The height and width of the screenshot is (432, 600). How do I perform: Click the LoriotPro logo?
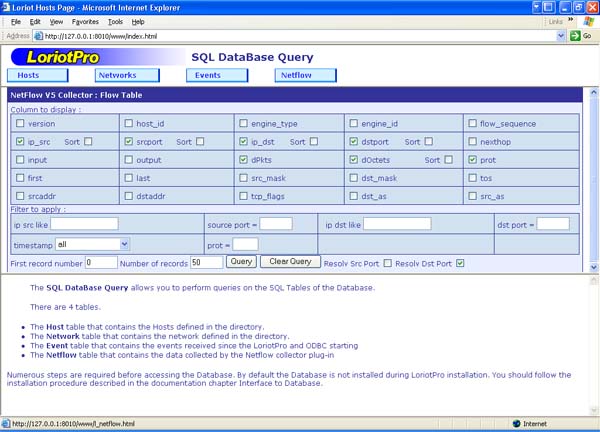(x=62, y=57)
